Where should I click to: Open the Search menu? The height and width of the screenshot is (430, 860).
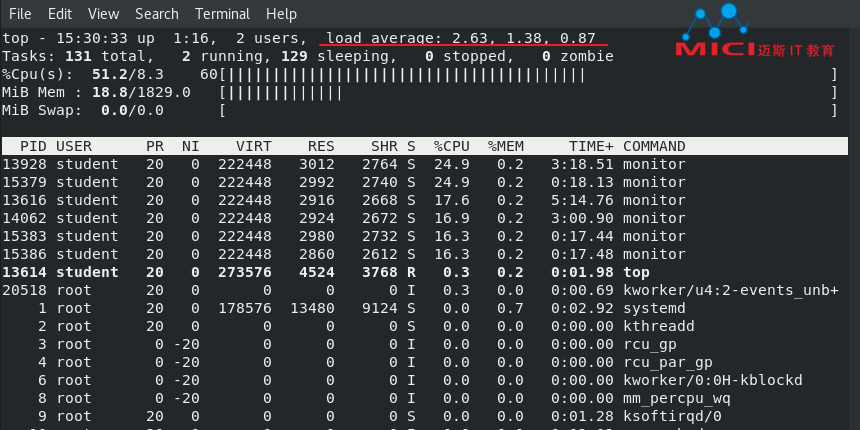[157, 14]
